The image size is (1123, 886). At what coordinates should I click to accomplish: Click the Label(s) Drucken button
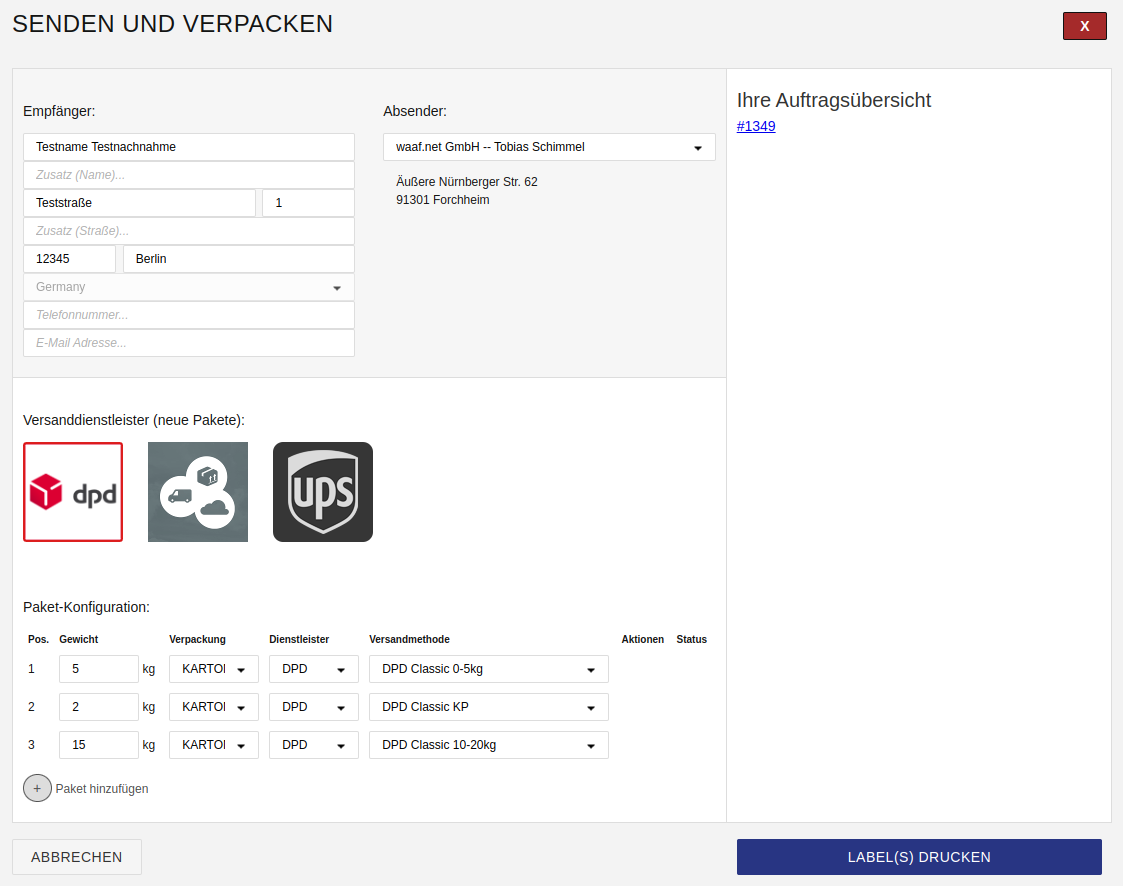(x=919, y=857)
